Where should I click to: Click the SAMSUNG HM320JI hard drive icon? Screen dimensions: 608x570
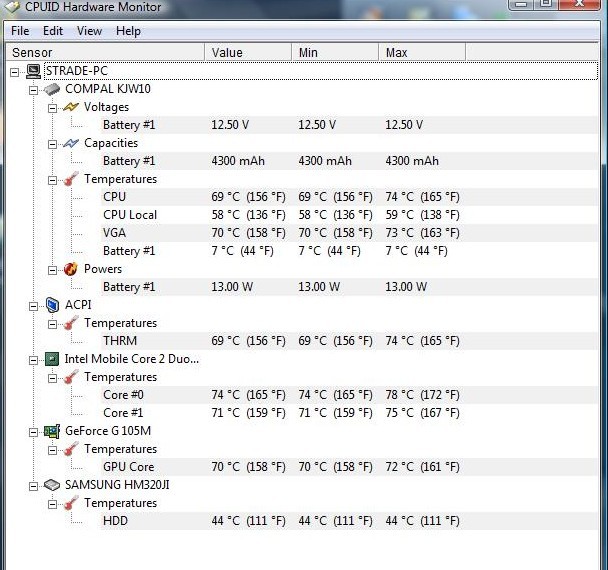52,485
